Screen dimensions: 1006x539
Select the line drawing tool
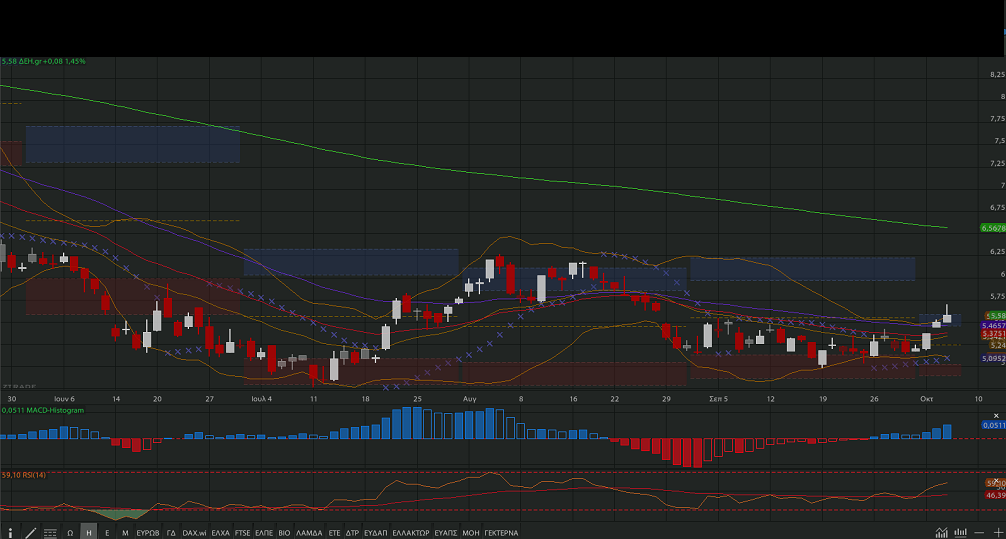pyautogui.click(x=30, y=533)
